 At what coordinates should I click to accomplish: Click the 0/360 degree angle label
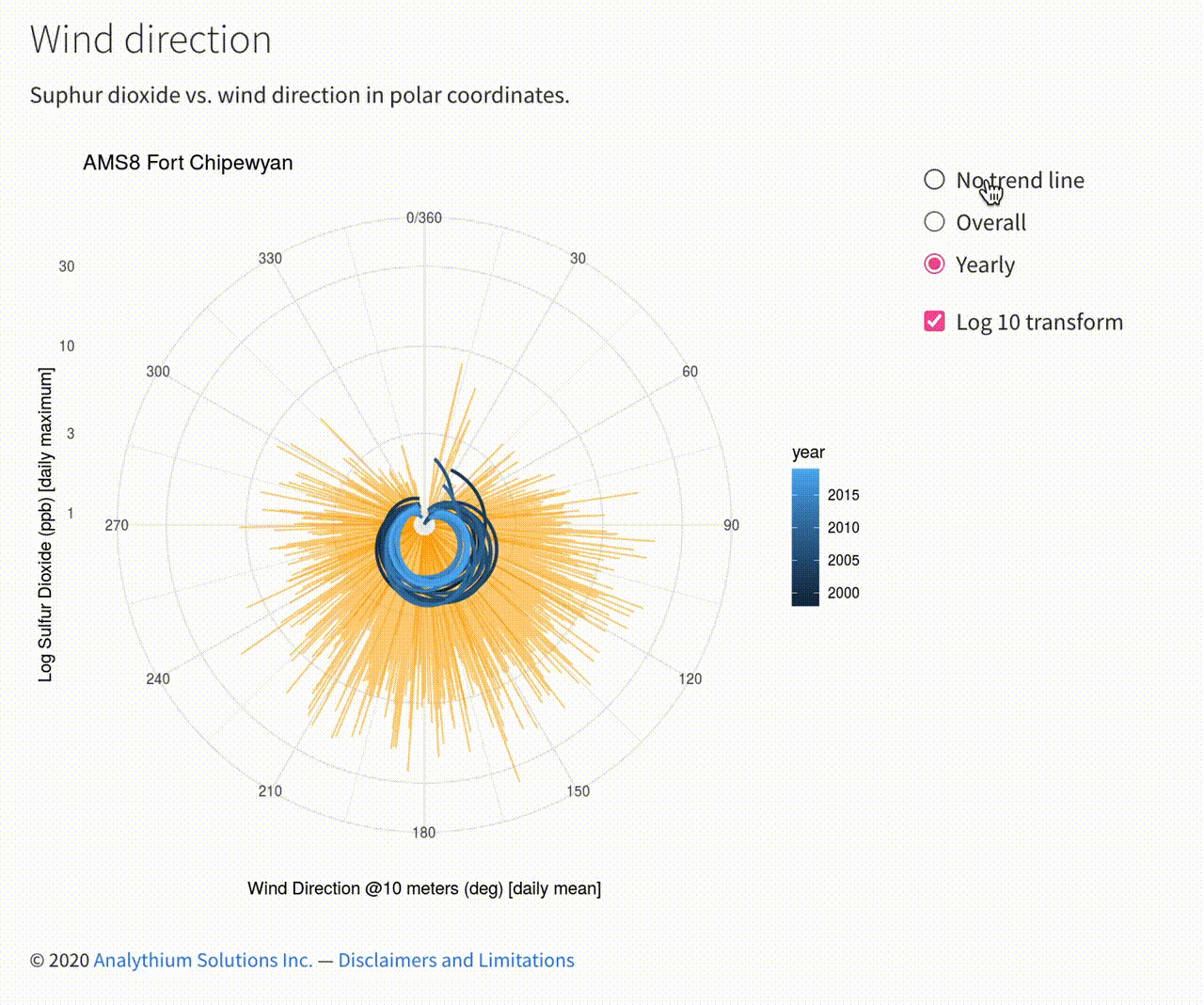coord(424,217)
